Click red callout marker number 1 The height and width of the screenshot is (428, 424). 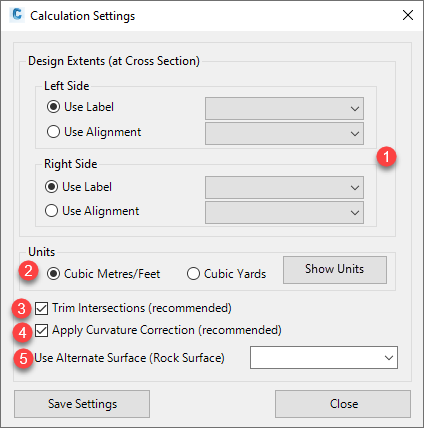(x=386, y=157)
